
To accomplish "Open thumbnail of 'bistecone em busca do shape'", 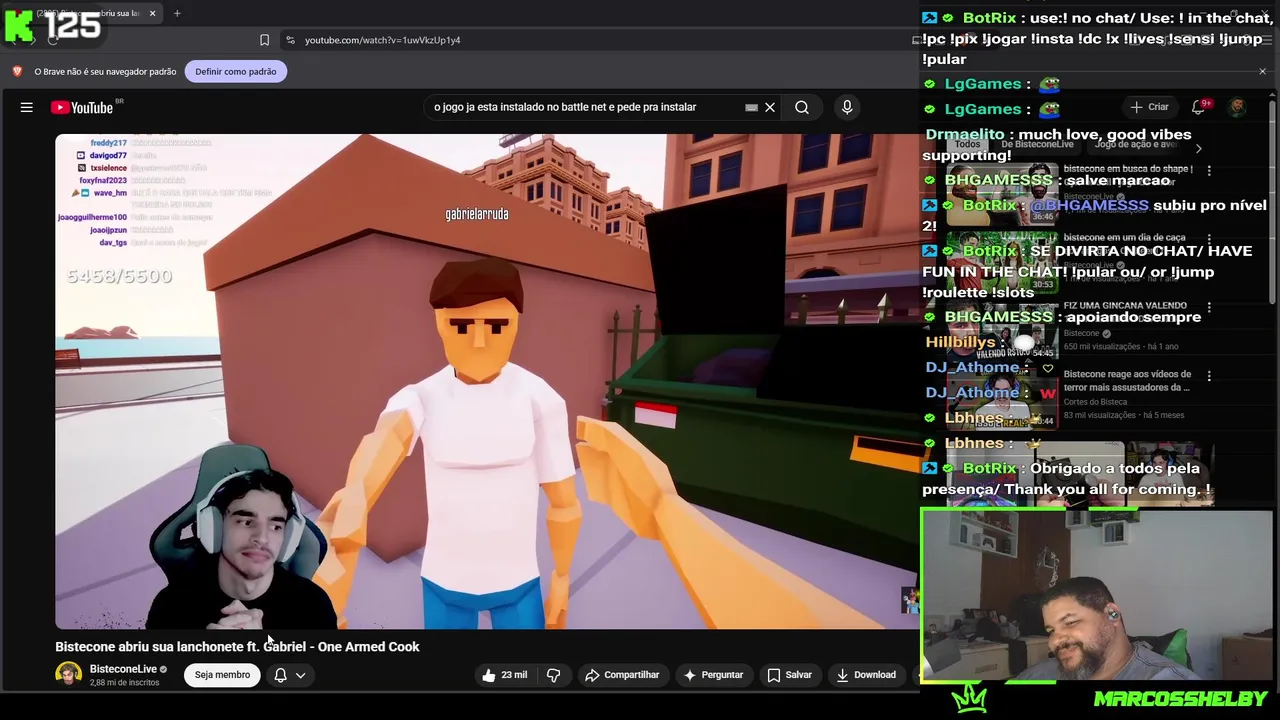I will point(1001,194).
